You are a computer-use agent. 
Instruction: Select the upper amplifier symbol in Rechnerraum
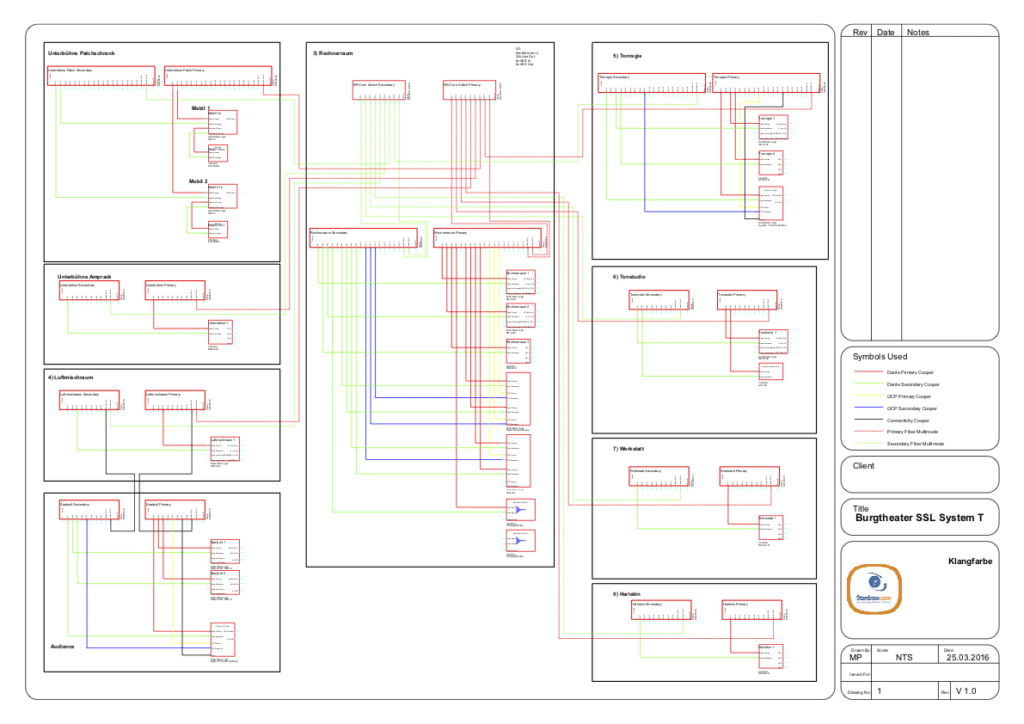click(x=520, y=510)
